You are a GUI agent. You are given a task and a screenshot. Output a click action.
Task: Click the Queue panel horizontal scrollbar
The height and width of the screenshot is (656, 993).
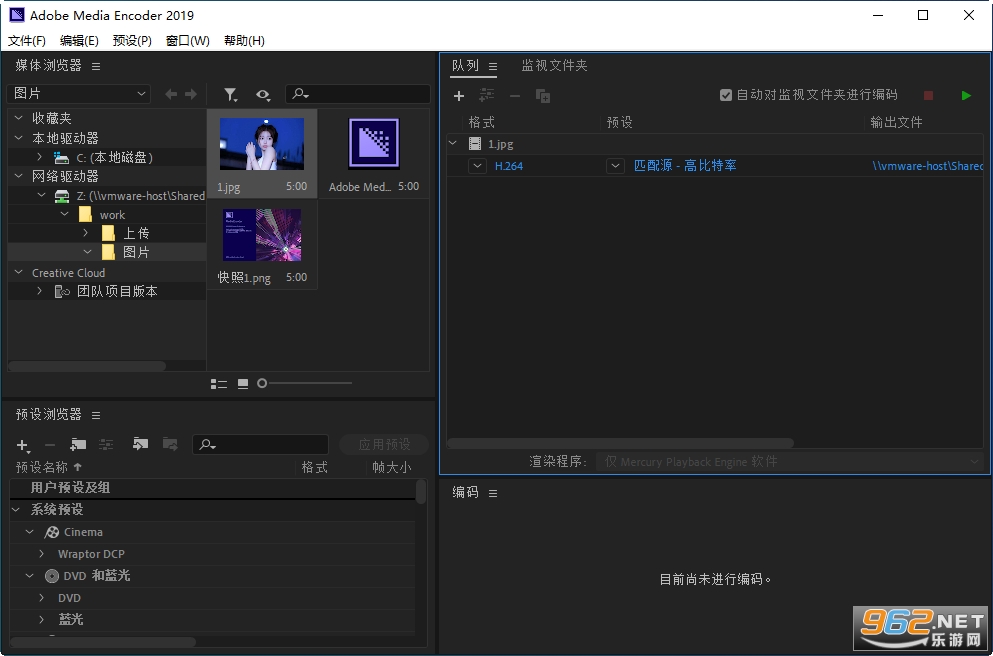coord(620,443)
